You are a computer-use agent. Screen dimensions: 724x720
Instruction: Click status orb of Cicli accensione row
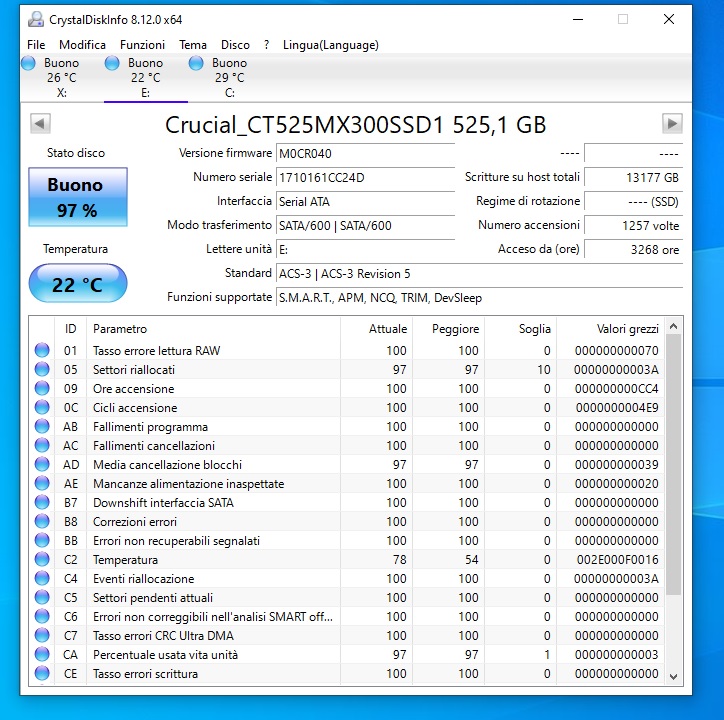pyautogui.click(x=42, y=407)
